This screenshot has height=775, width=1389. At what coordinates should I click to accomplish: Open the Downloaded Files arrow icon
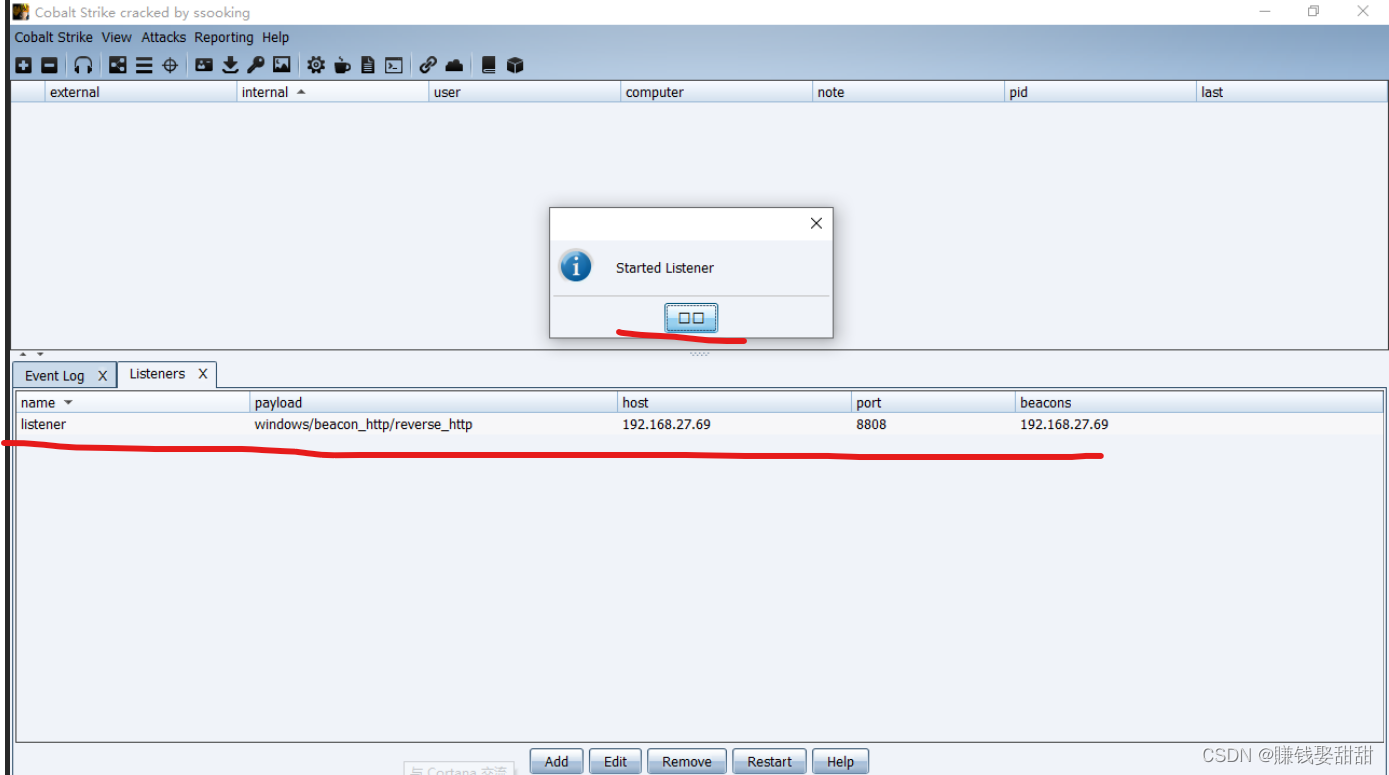click(230, 65)
